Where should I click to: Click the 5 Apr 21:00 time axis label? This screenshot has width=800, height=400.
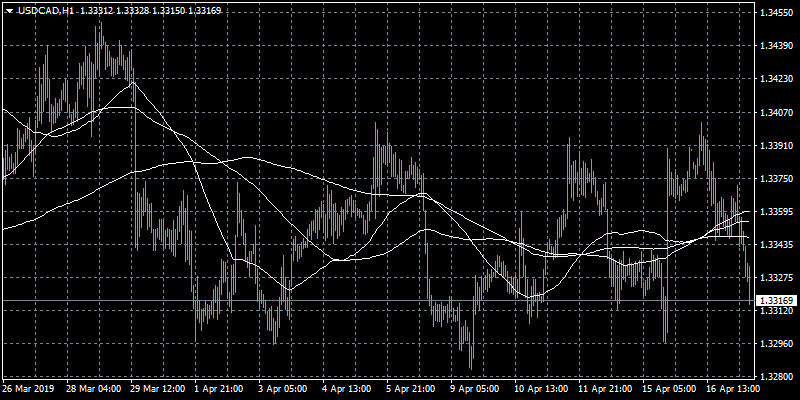412,389
